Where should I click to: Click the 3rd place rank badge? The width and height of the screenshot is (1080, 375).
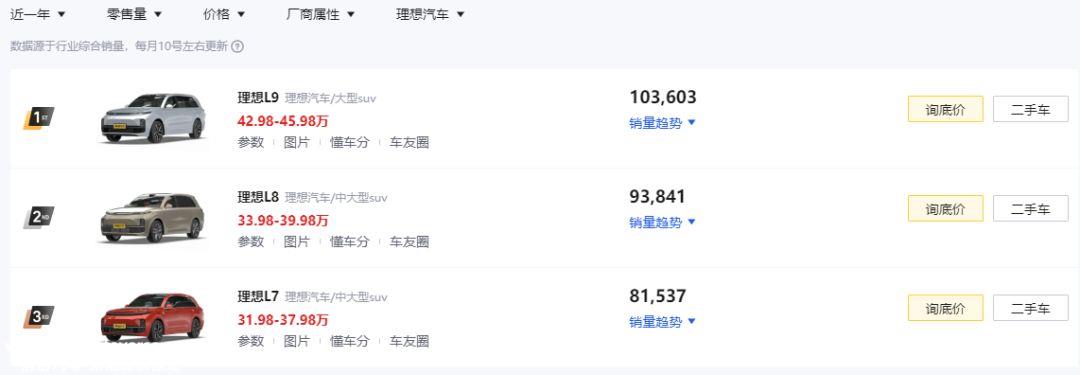pyautogui.click(x=39, y=316)
